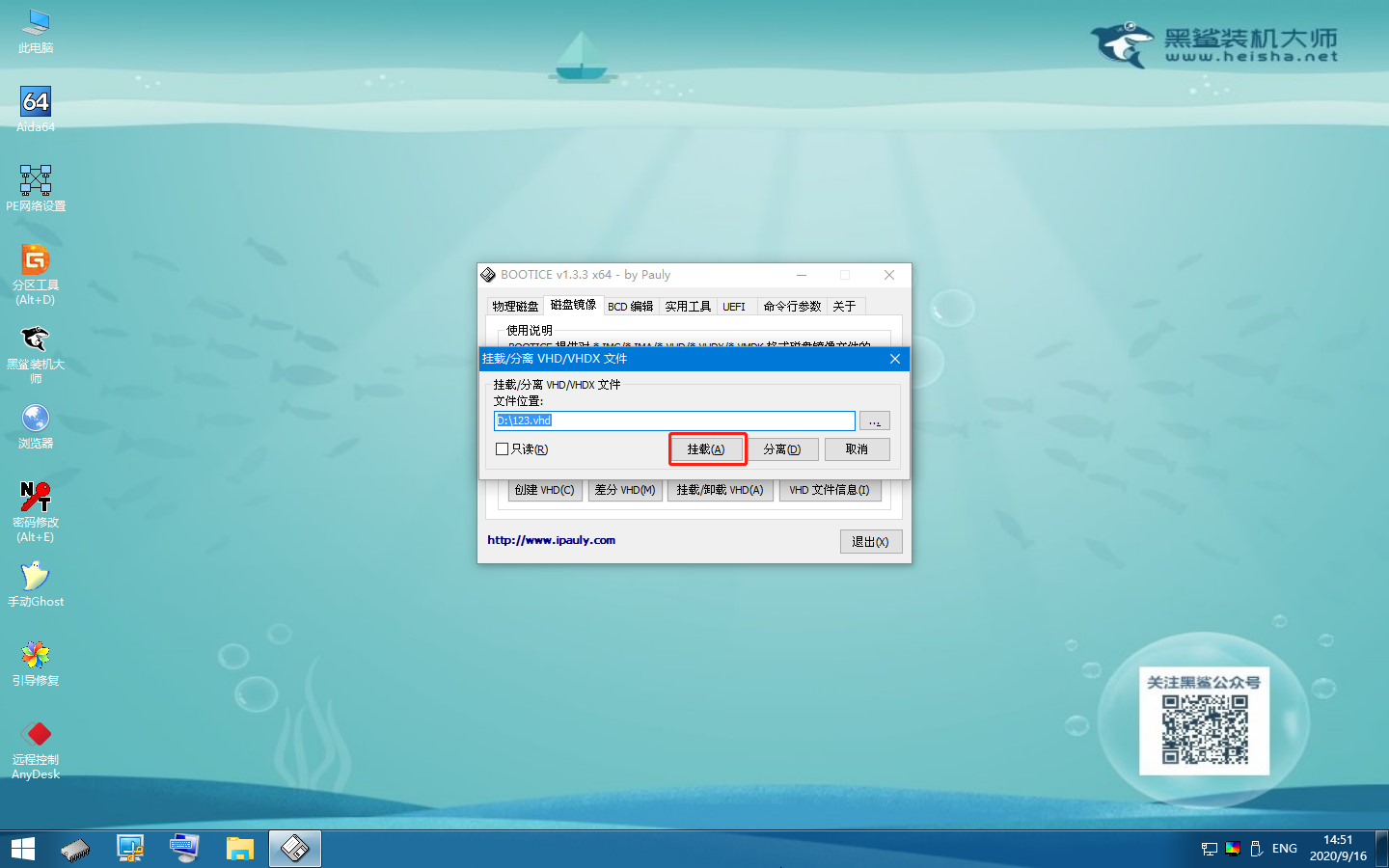Close the 挂载/分离 VHD/VHDX dialog
Image resolution: width=1389 pixels, height=868 pixels.
coord(895,359)
